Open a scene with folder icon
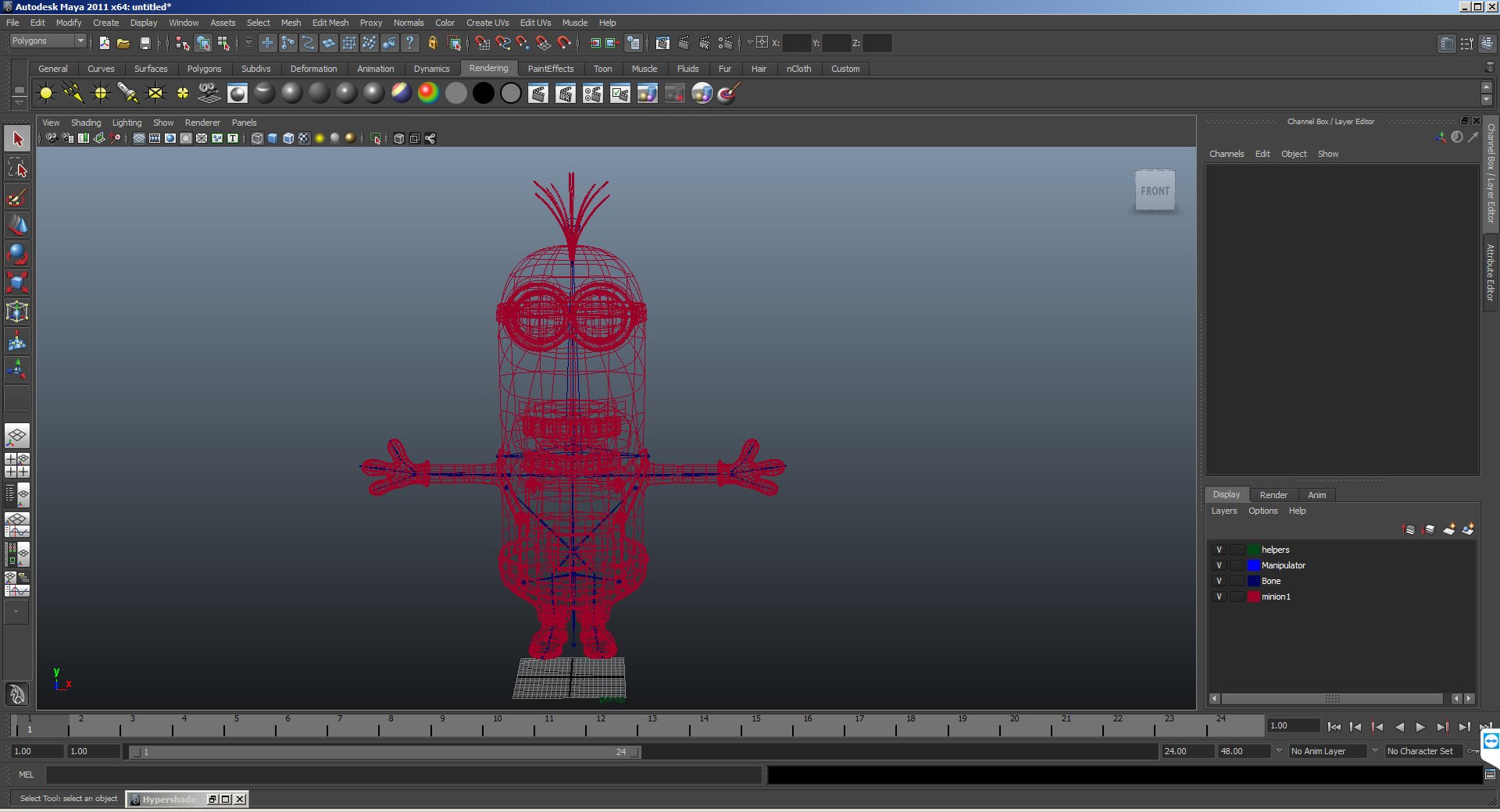Viewport: 1500px width, 812px height. (x=123, y=43)
